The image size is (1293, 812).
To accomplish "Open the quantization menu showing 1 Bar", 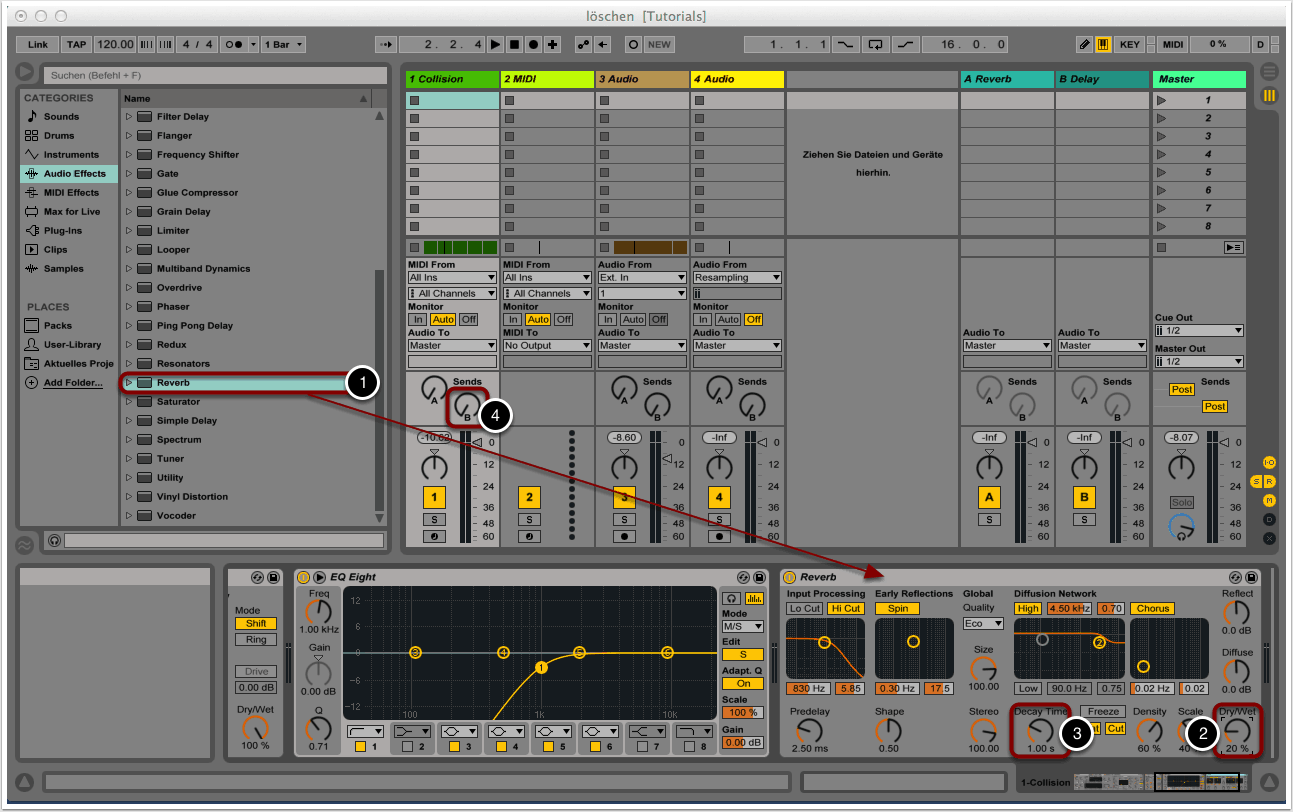I will (x=283, y=45).
